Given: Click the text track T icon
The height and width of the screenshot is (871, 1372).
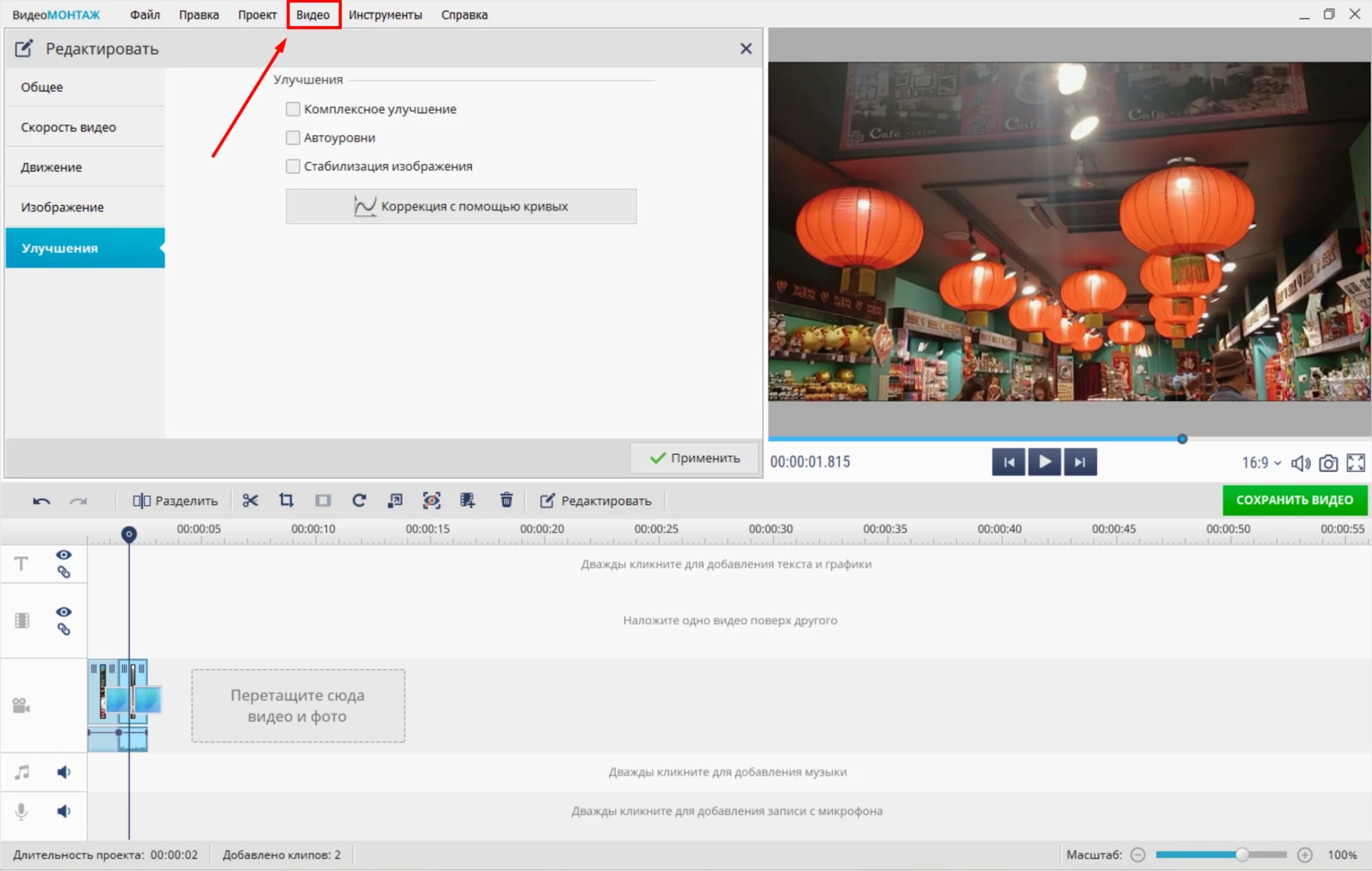Looking at the screenshot, I should pos(21,564).
